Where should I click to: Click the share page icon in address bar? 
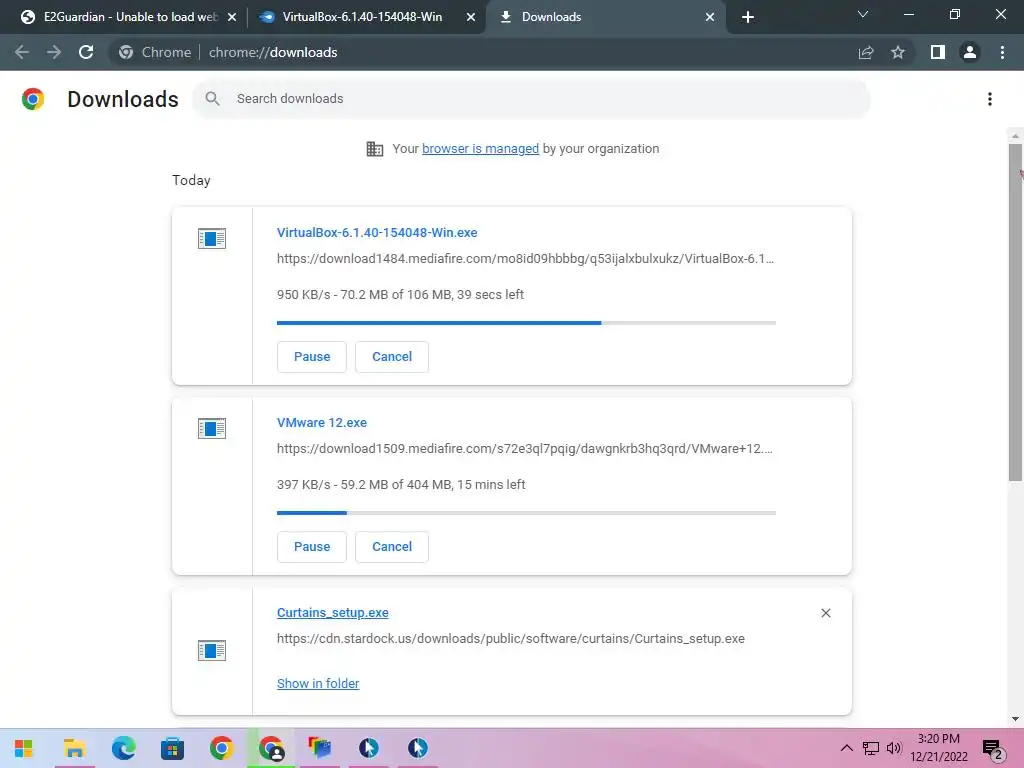coord(866,52)
